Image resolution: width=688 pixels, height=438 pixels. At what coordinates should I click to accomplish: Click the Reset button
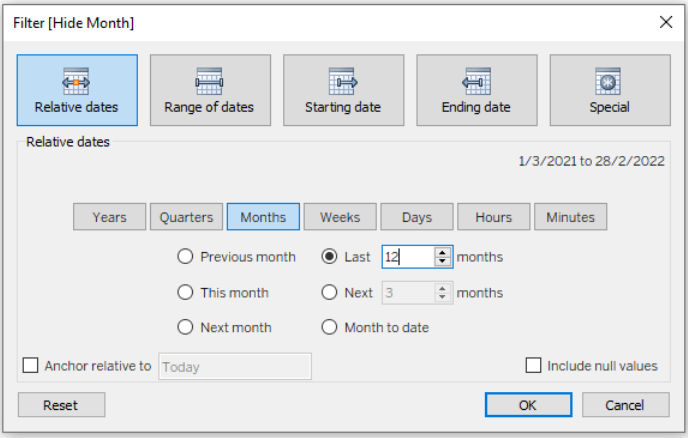tap(61, 405)
